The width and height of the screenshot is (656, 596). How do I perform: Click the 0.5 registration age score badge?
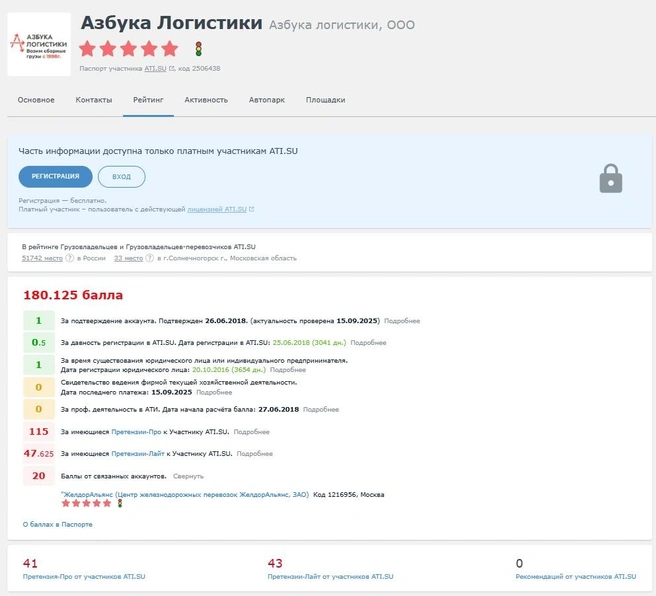[39, 342]
